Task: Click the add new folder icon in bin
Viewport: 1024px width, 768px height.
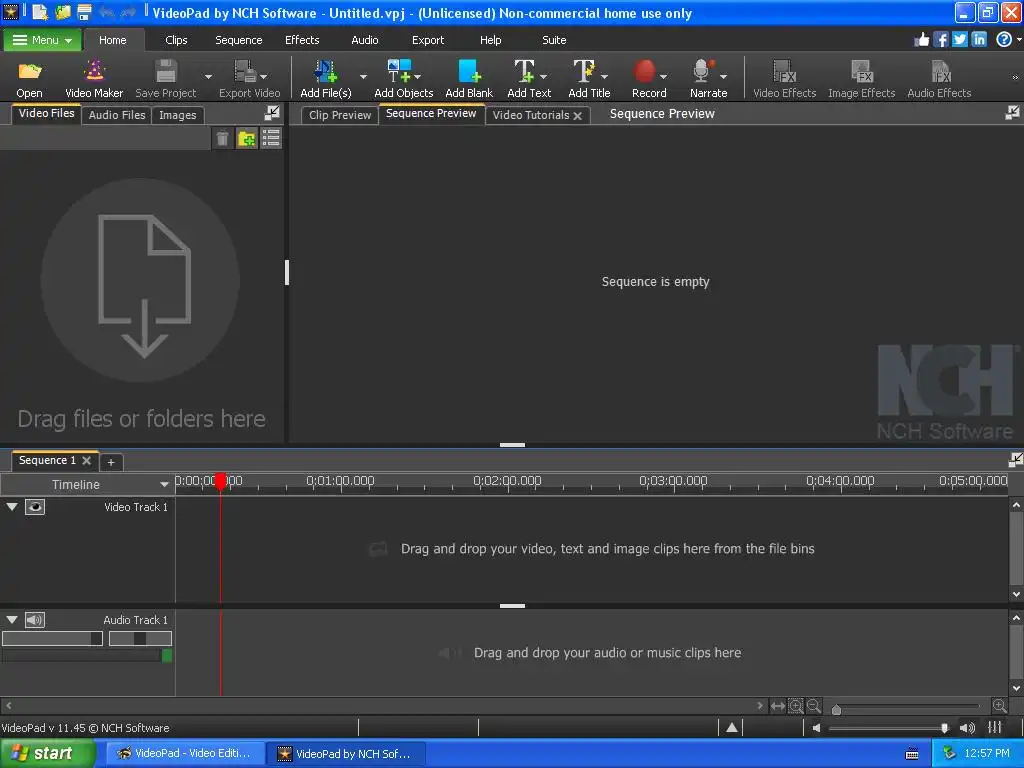Action: pyautogui.click(x=246, y=138)
